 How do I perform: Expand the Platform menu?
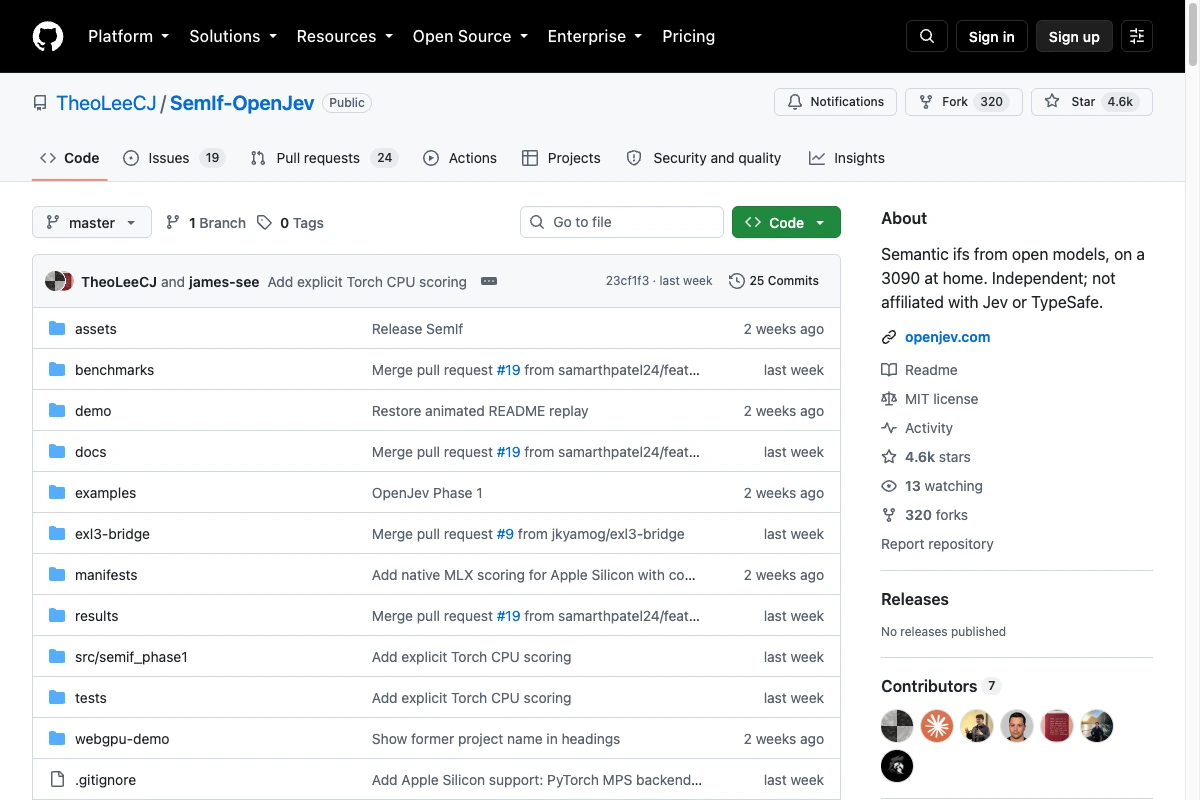coord(128,36)
